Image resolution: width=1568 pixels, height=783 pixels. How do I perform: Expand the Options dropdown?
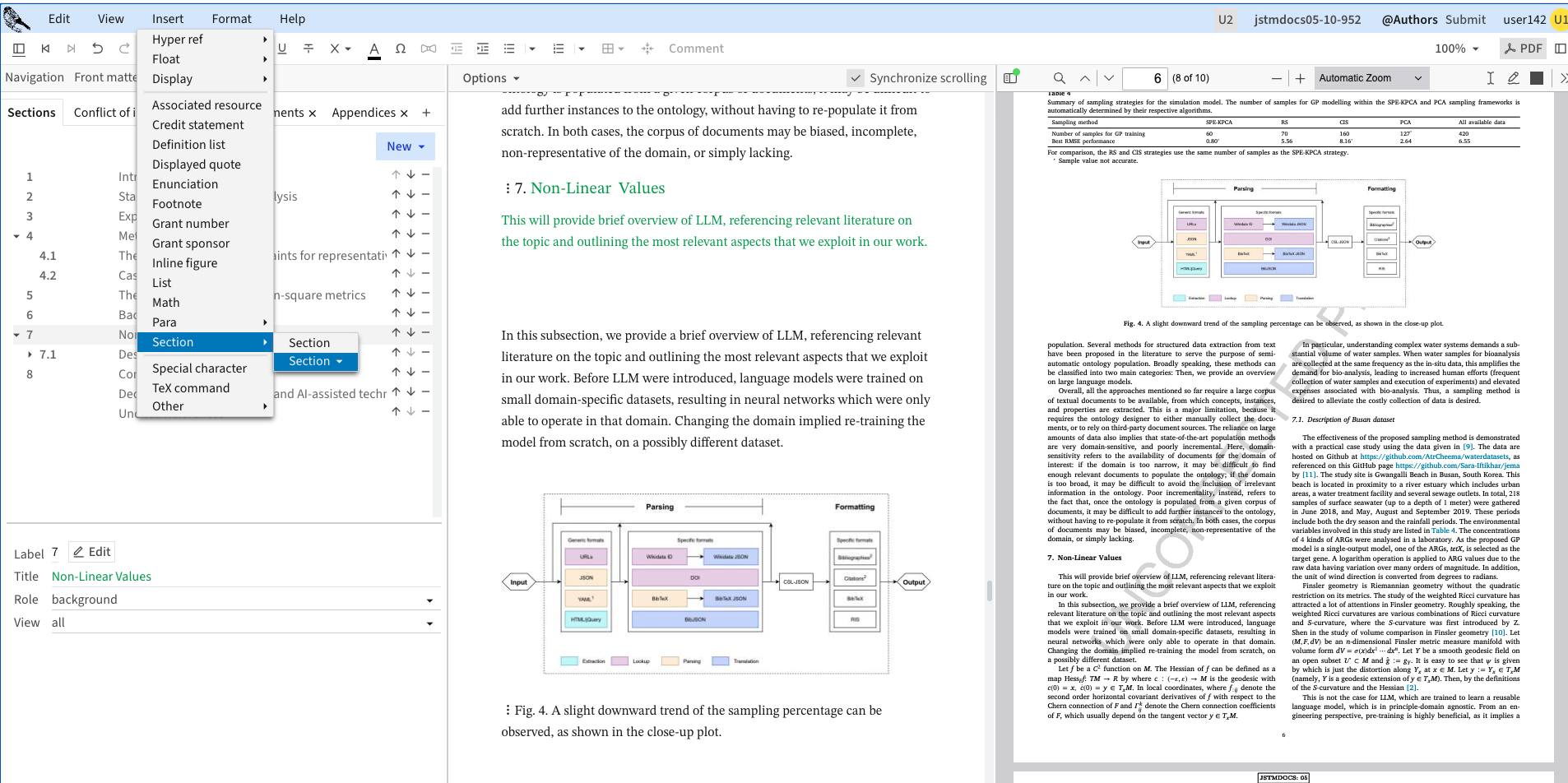[491, 78]
